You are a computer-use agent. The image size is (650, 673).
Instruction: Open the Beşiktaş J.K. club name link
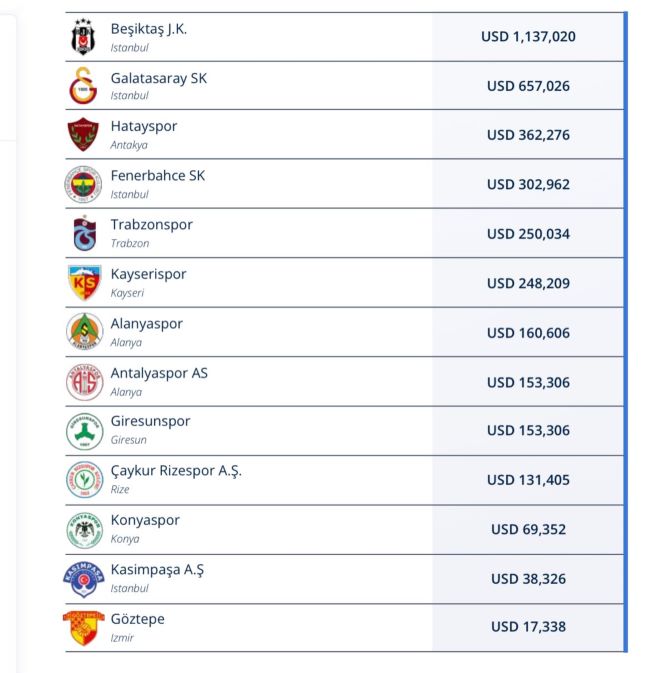(x=149, y=29)
